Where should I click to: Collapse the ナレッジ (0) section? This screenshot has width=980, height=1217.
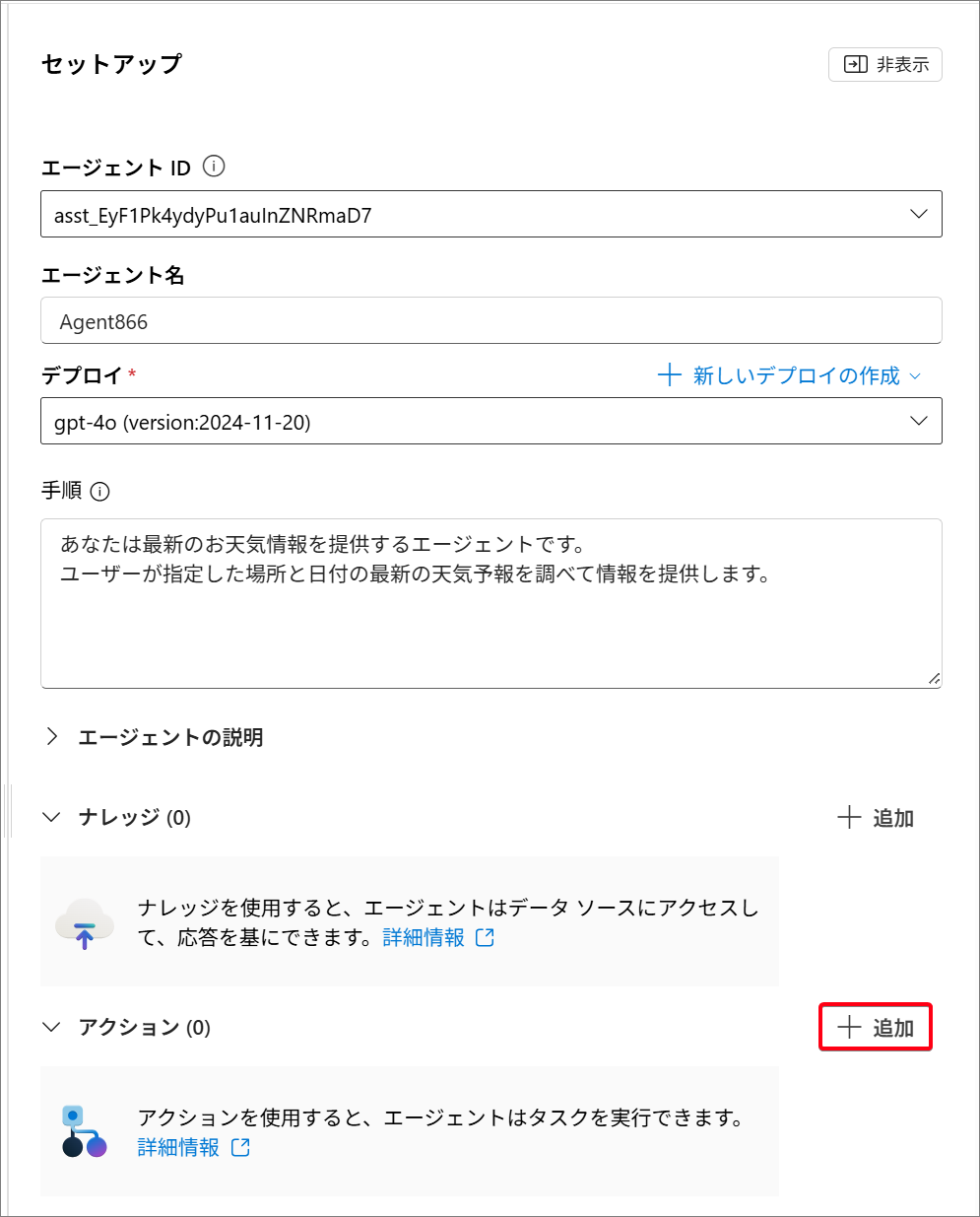(x=52, y=818)
